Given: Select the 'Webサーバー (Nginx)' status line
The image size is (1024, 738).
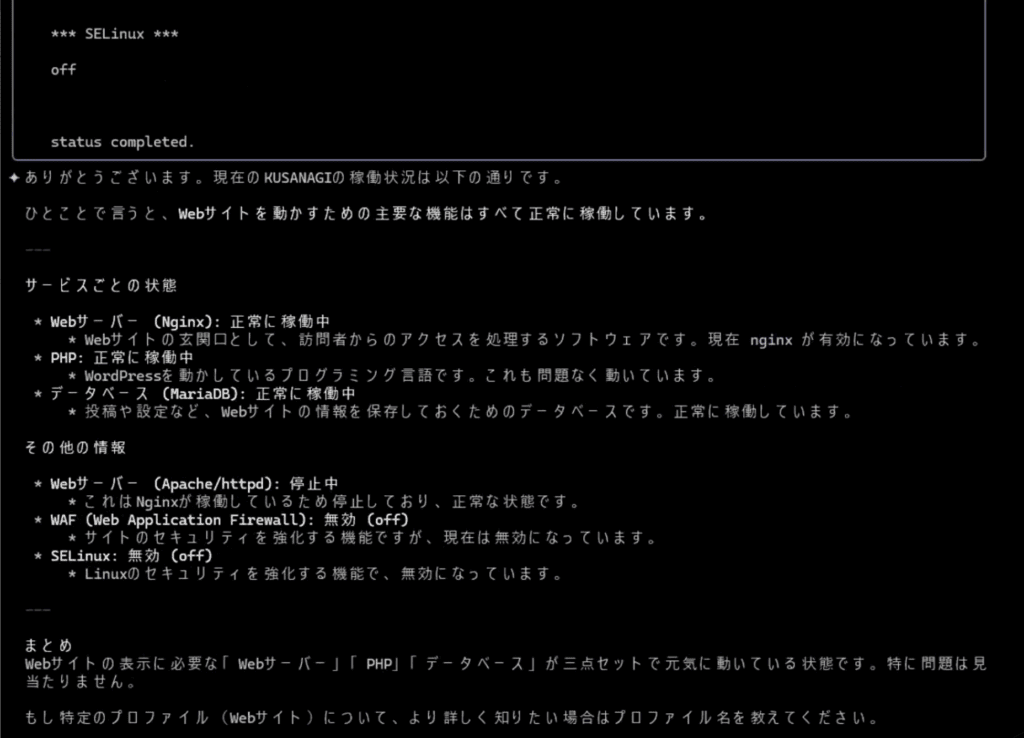Looking at the screenshot, I should [x=190, y=322].
